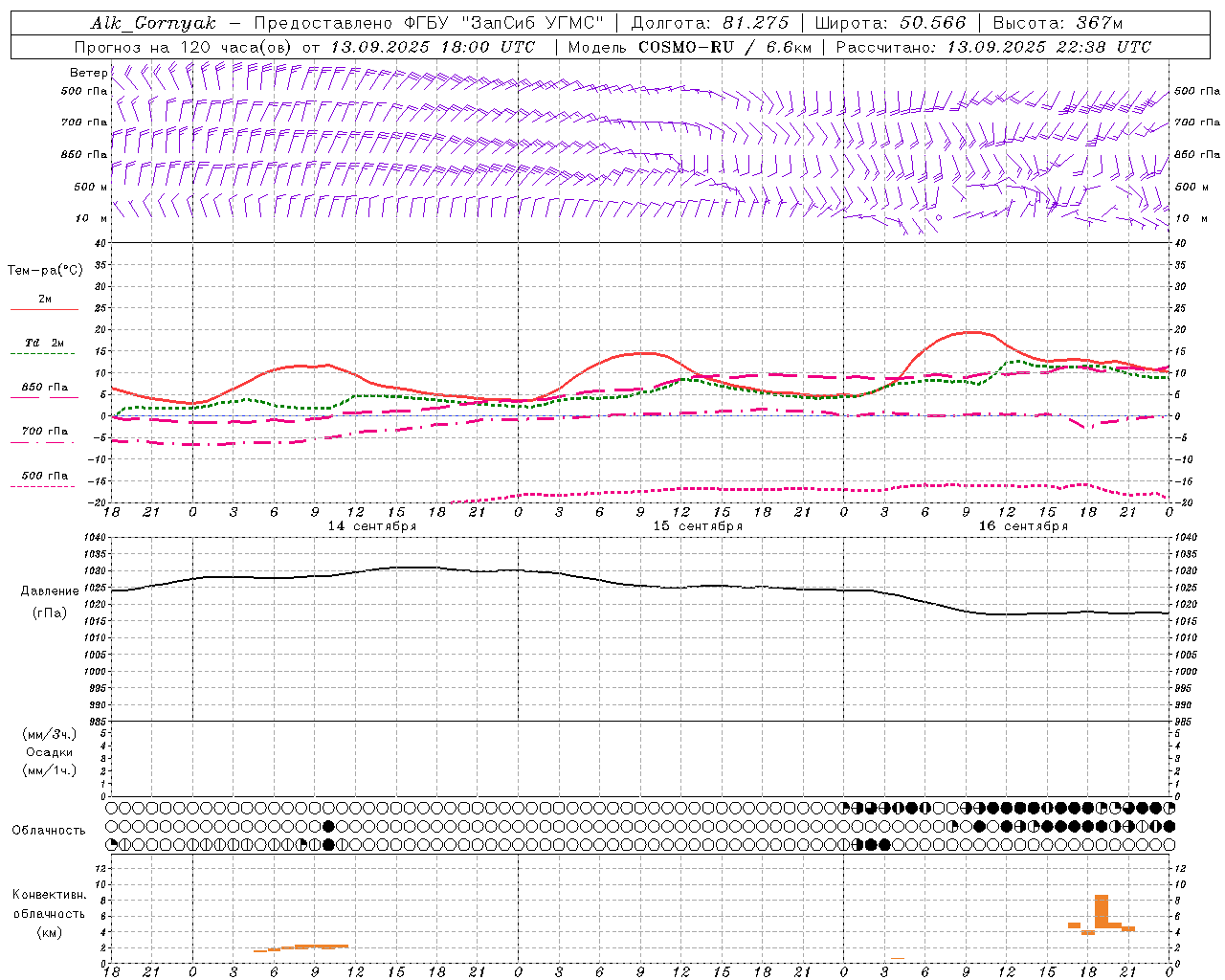Screen dimensions: 1225x980
Task: Select the 'ЗапСиб УГМС' provider text
Action: click(531, 23)
